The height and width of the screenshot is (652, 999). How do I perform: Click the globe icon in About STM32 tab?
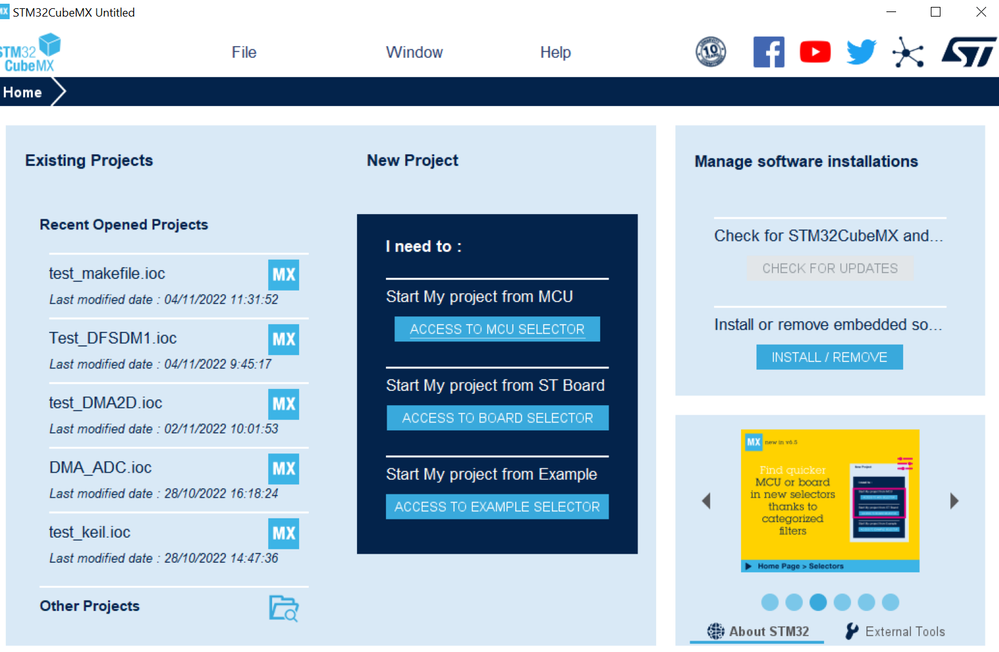715,631
